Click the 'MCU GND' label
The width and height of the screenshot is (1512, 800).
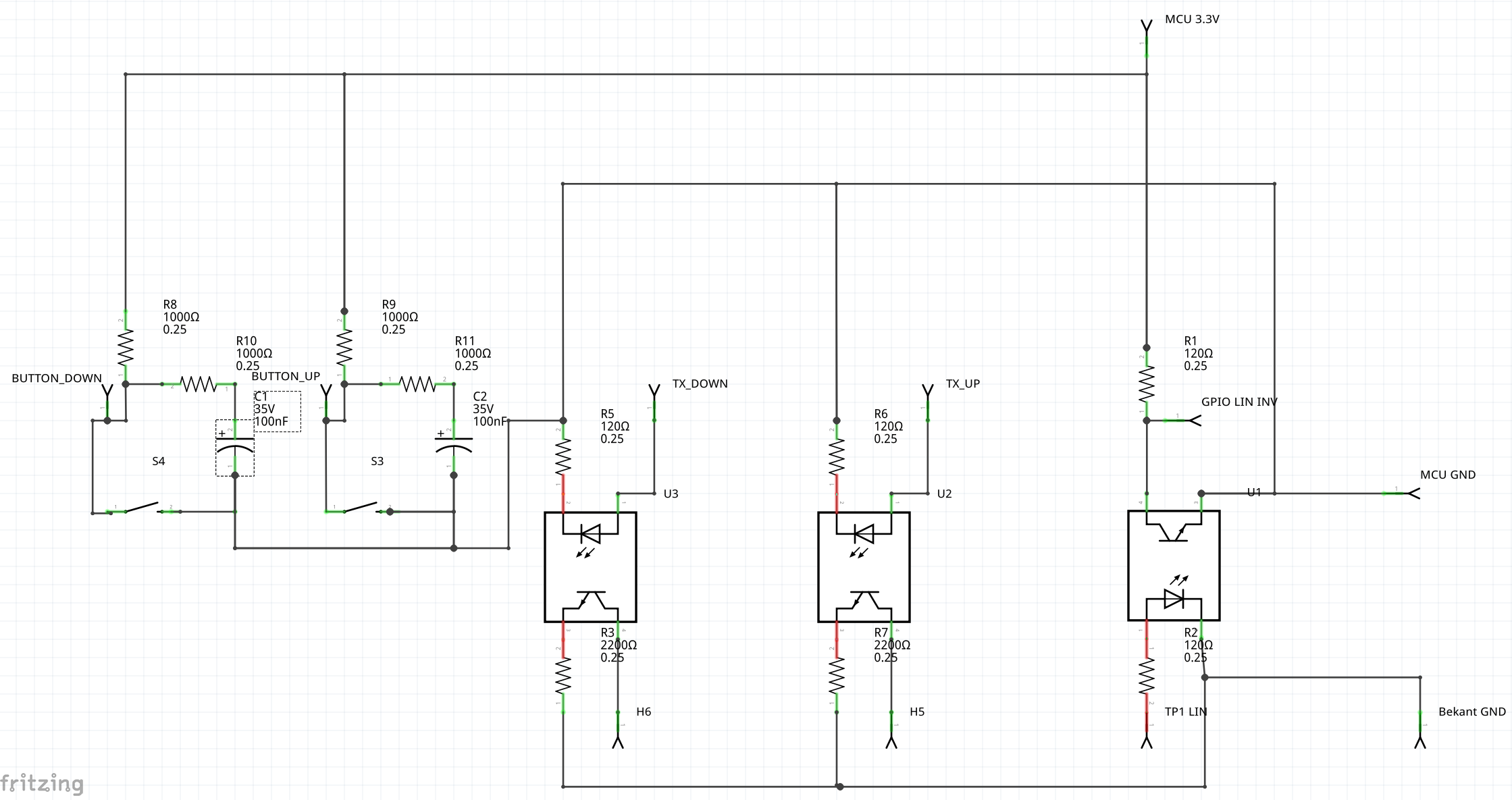(1448, 475)
